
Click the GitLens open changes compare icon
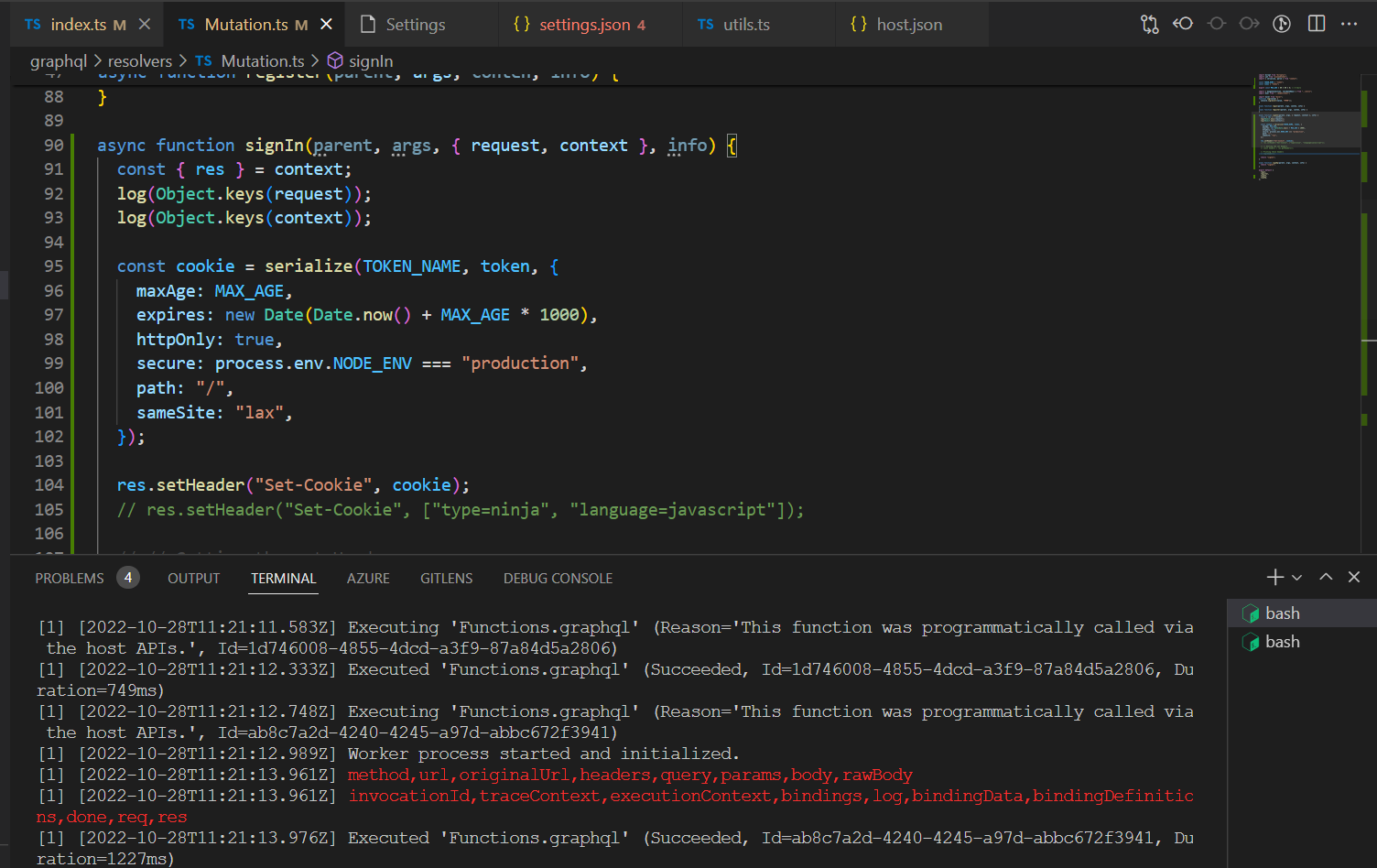(x=1149, y=25)
